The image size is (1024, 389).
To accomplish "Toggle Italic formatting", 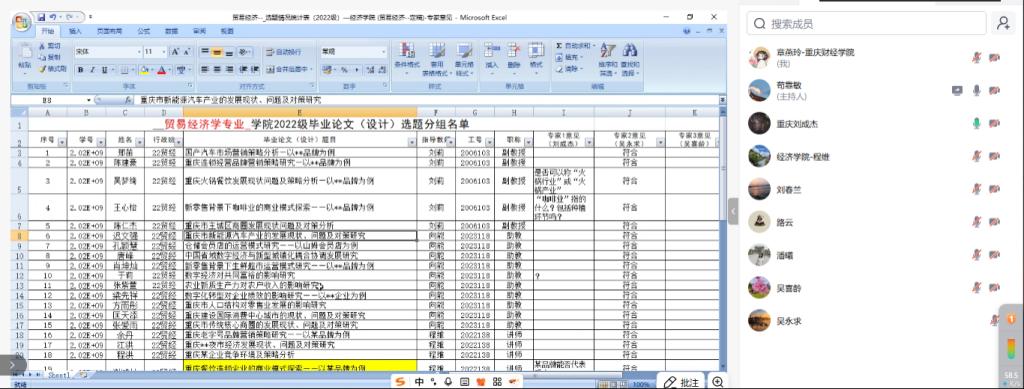I will point(92,70).
